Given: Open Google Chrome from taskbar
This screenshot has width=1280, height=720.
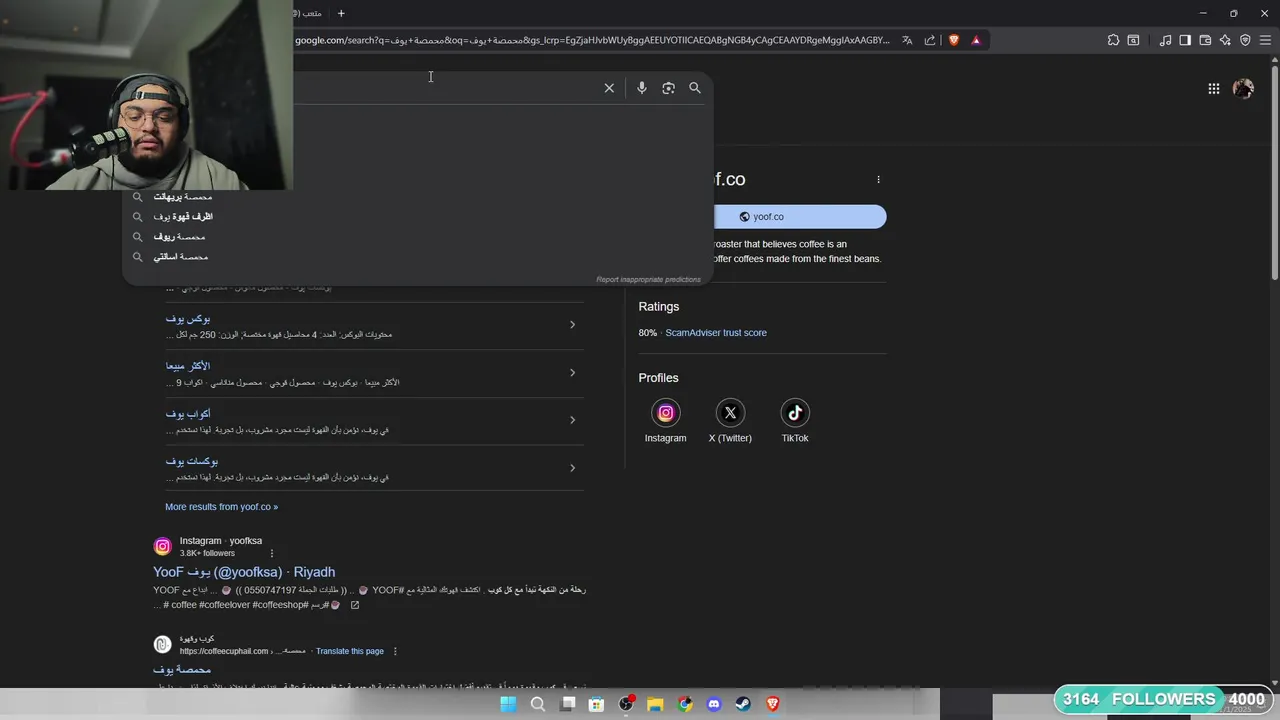Looking at the screenshot, I should pyautogui.click(x=685, y=704).
